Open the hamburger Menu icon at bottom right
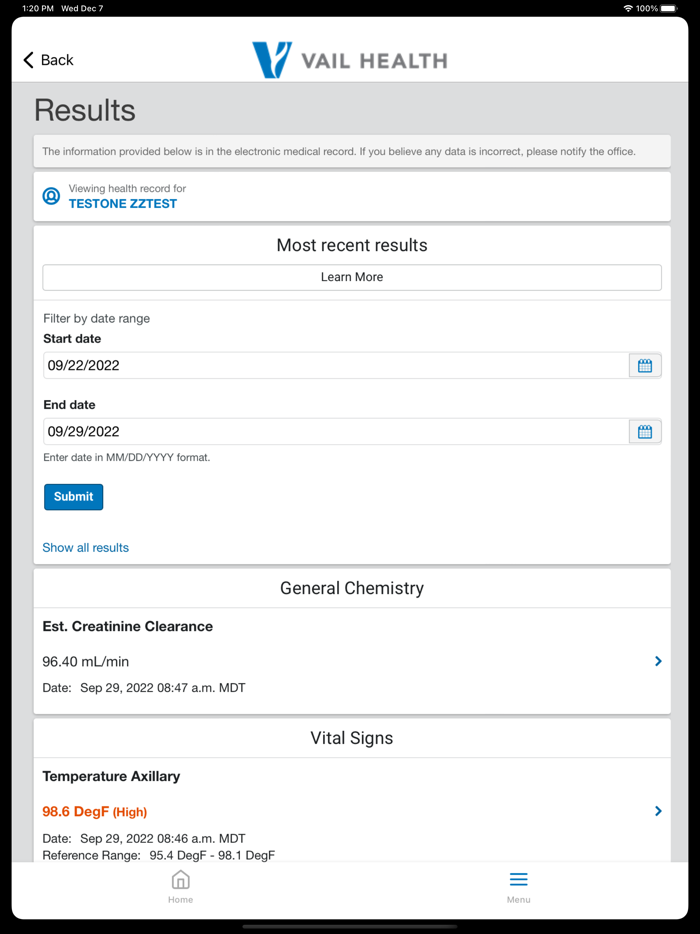700x934 pixels. 518,879
